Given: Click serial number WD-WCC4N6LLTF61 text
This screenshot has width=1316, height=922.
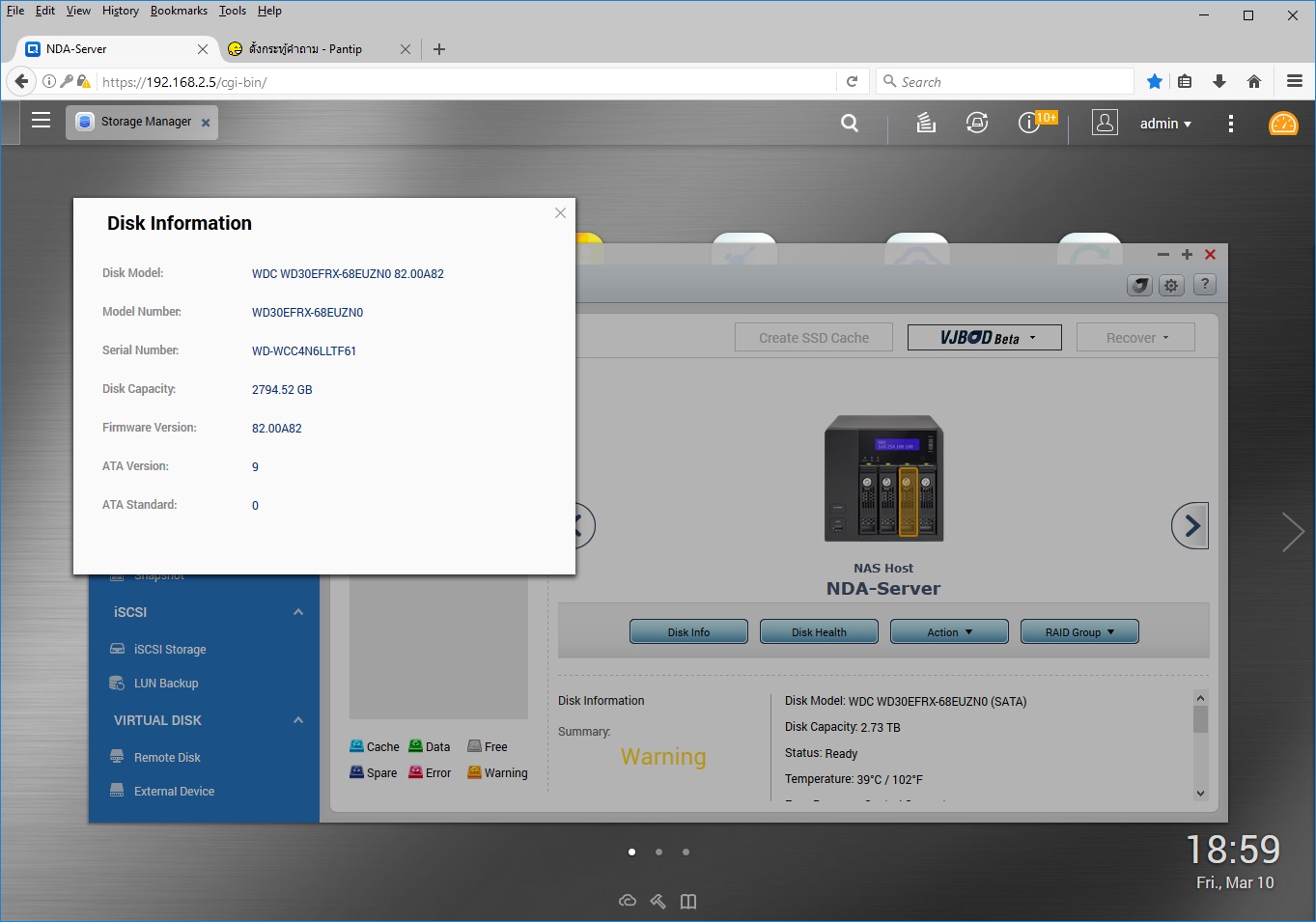Looking at the screenshot, I should pos(304,351).
